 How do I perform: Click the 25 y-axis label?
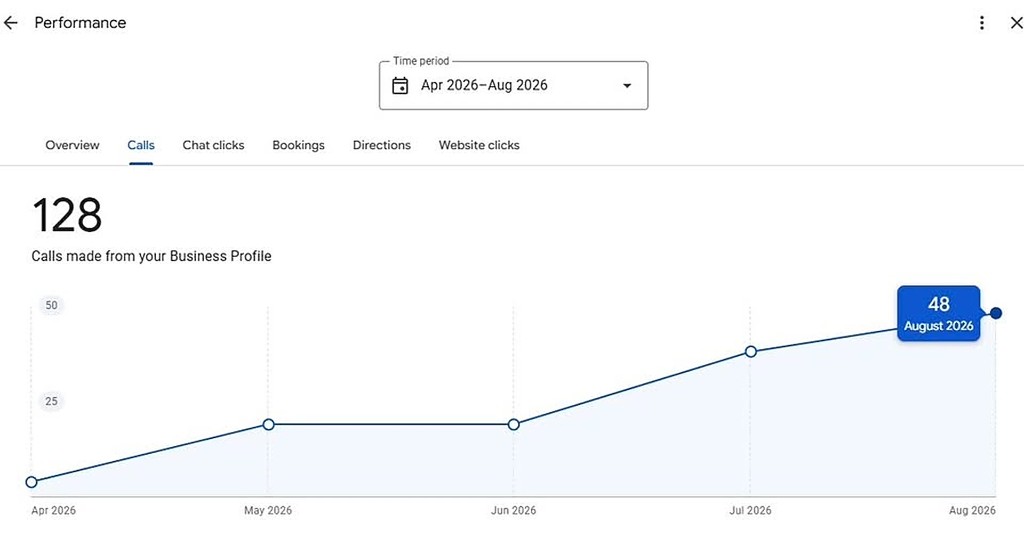tap(52, 401)
